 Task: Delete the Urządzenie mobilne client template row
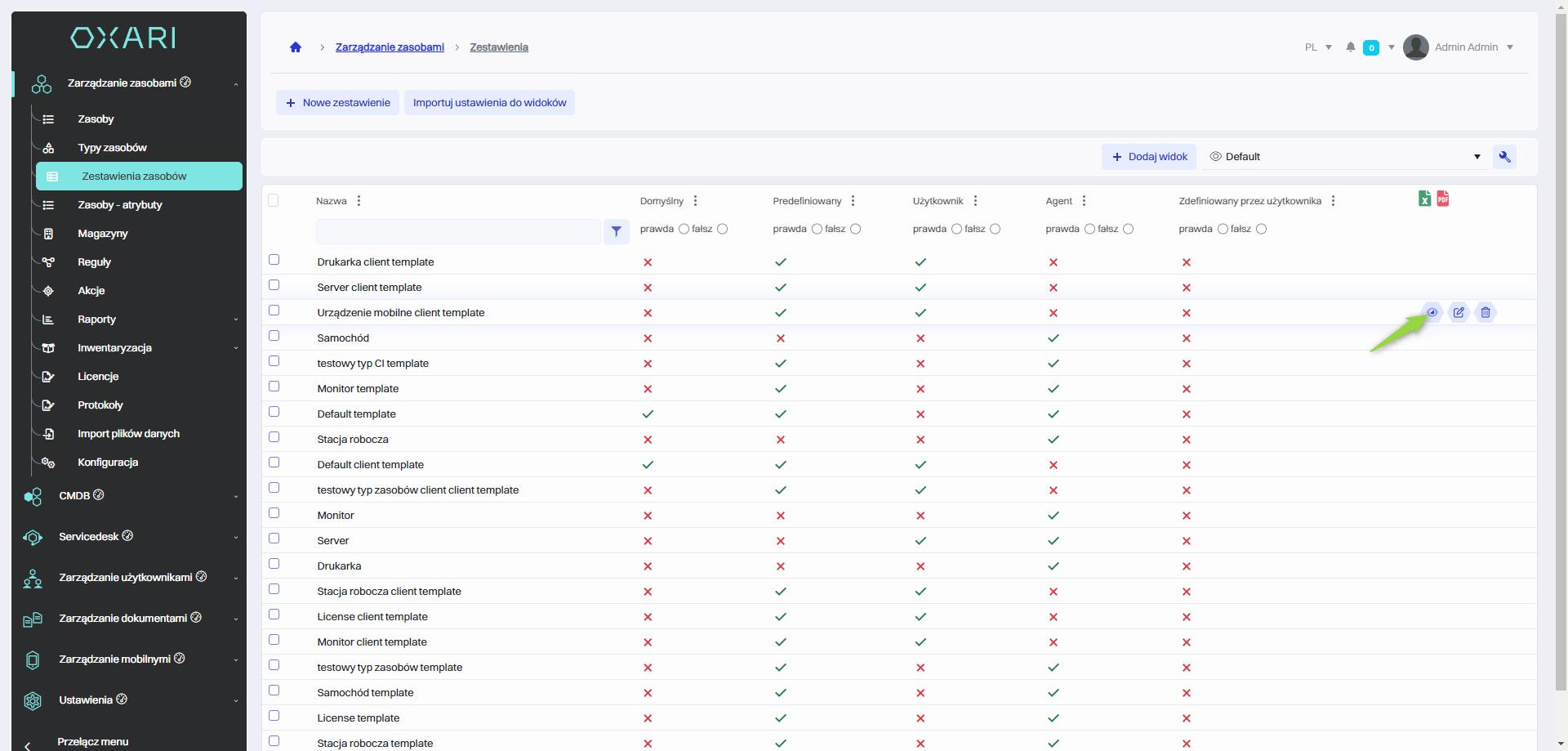pyautogui.click(x=1486, y=312)
